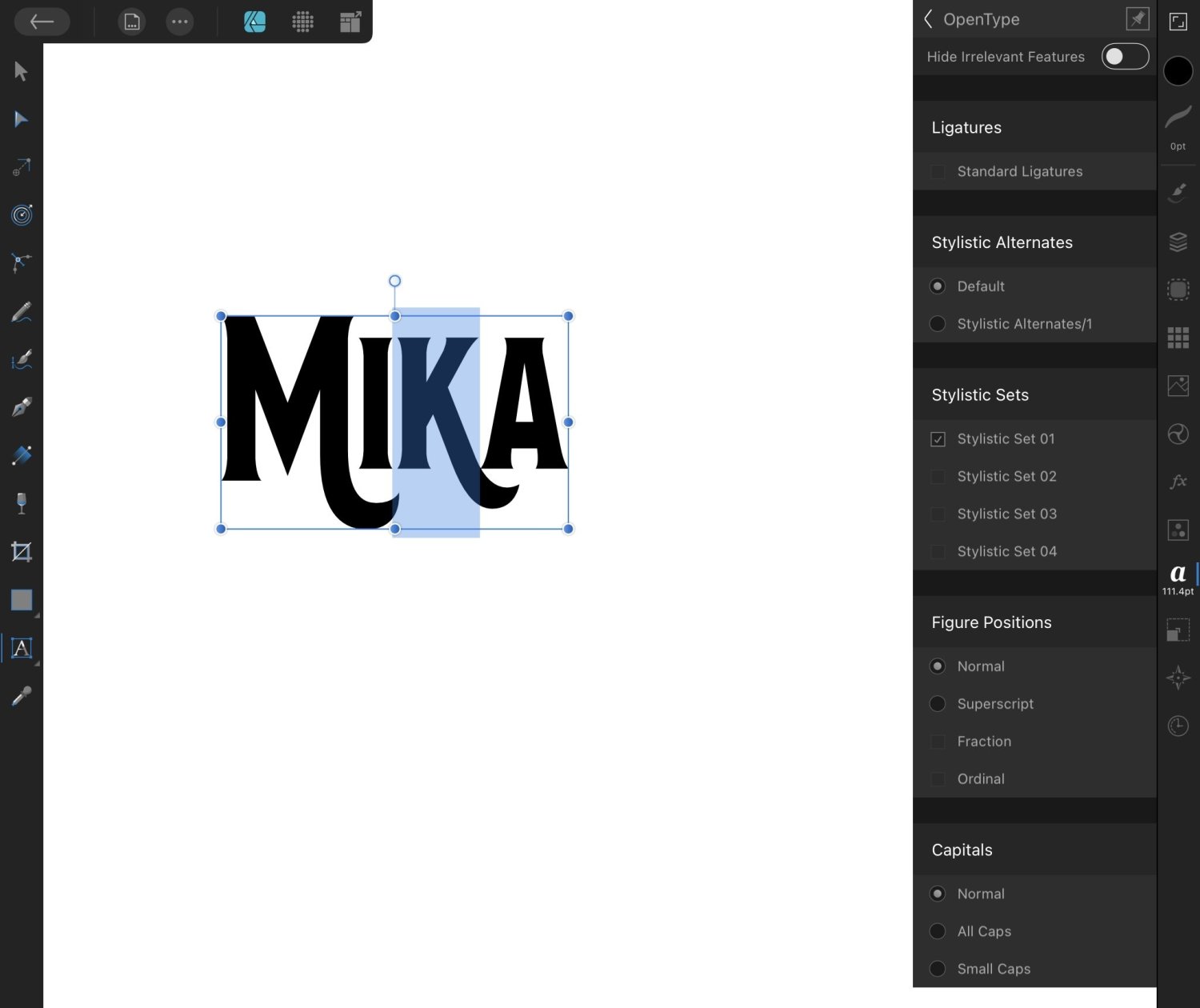Select Normal under Figure Positions
1200x1008 pixels.
pyautogui.click(x=938, y=666)
